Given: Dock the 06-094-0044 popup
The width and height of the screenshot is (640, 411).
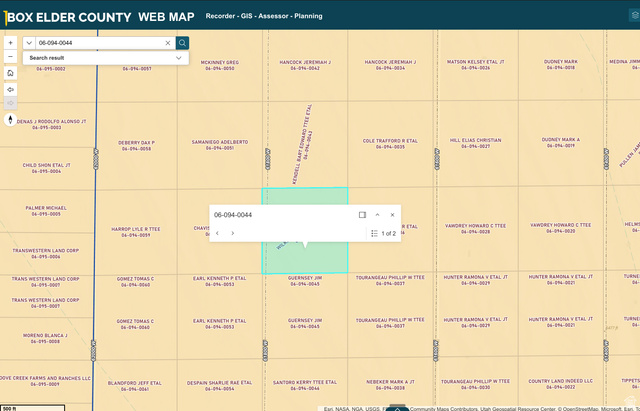Looking at the screenshot, I should [362, 215].
